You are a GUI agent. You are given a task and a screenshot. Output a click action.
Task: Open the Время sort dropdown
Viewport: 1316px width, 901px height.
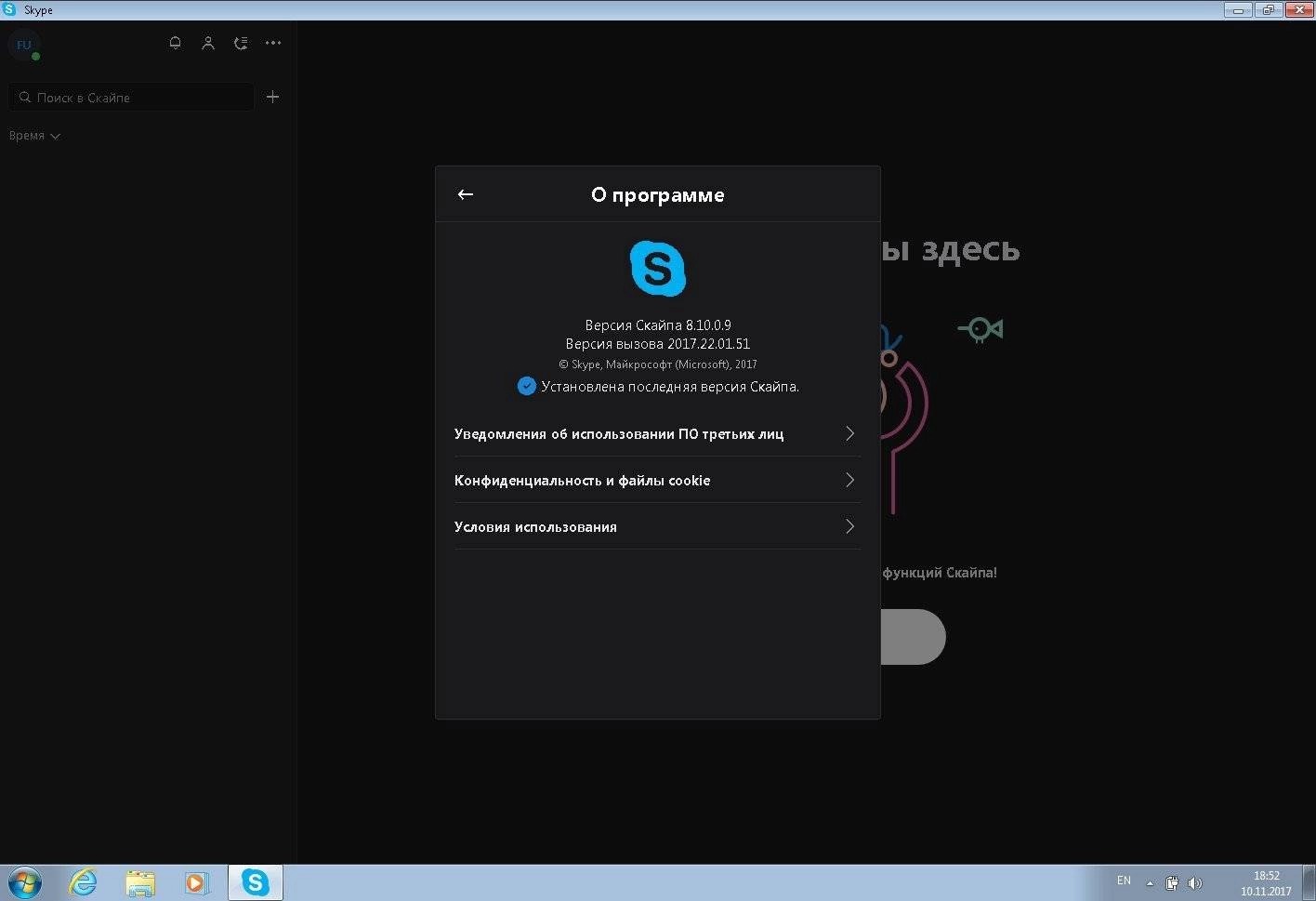point(34,136)
